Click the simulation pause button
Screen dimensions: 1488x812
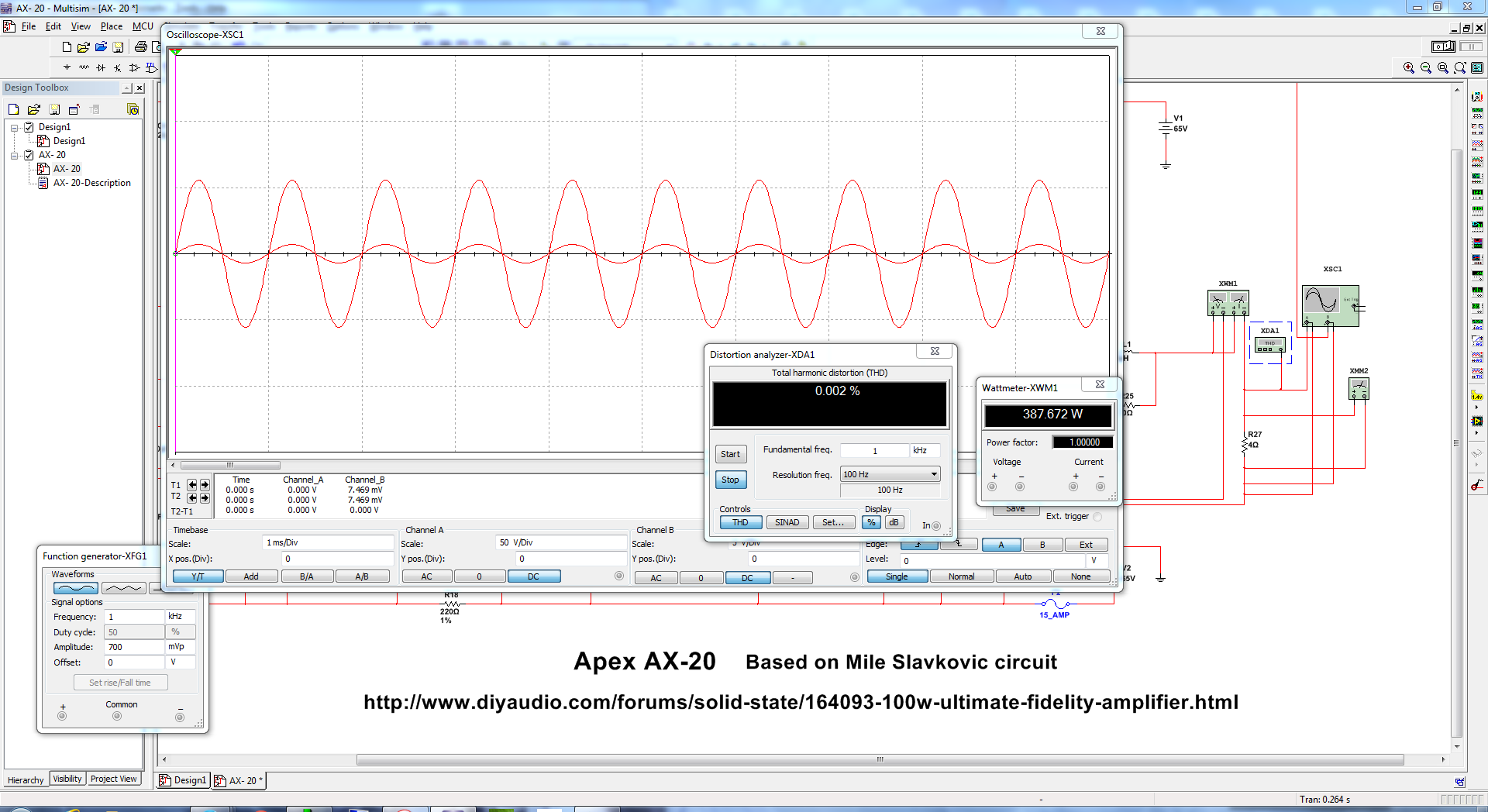pyautogui.click(x=1471, y=46)
